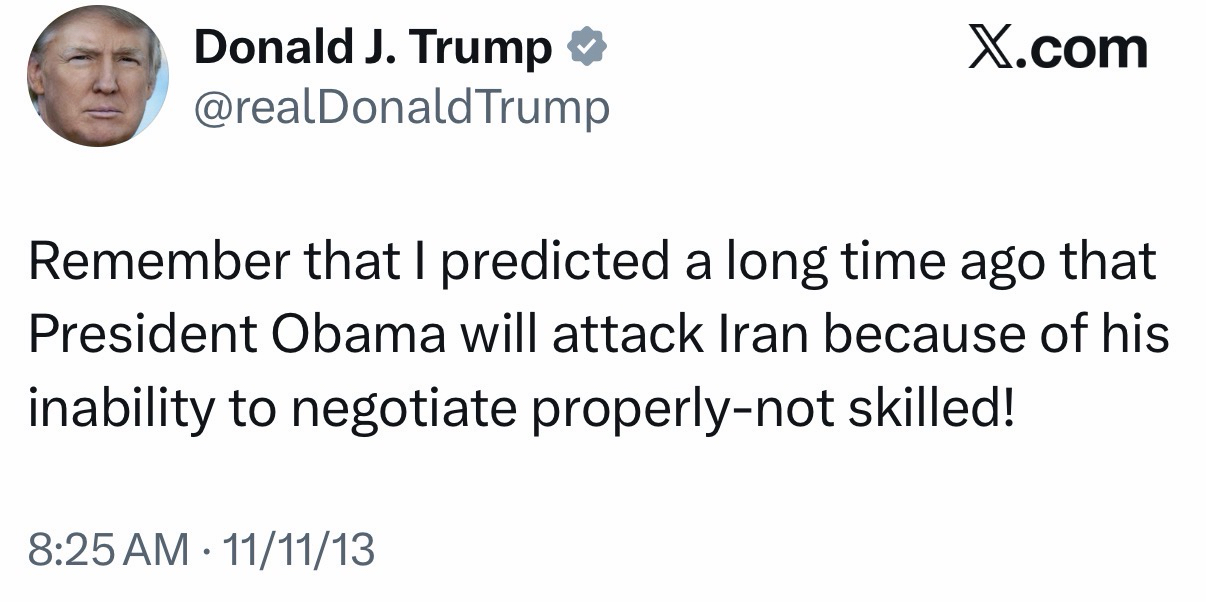
Task: Click the round profile avatar photo
Action: [98, 77]
